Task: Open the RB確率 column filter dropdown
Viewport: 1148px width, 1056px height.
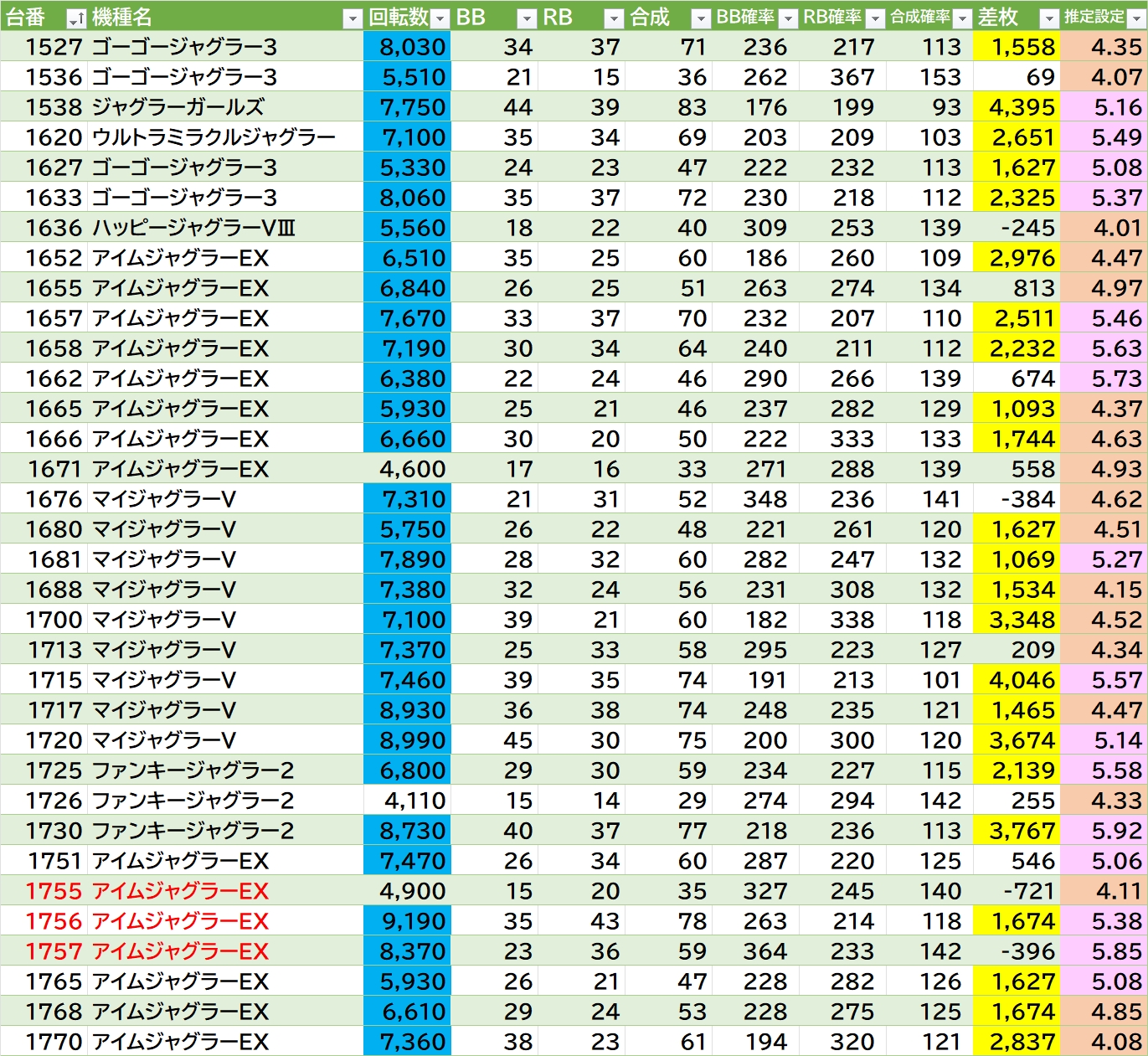Action: 875,18
